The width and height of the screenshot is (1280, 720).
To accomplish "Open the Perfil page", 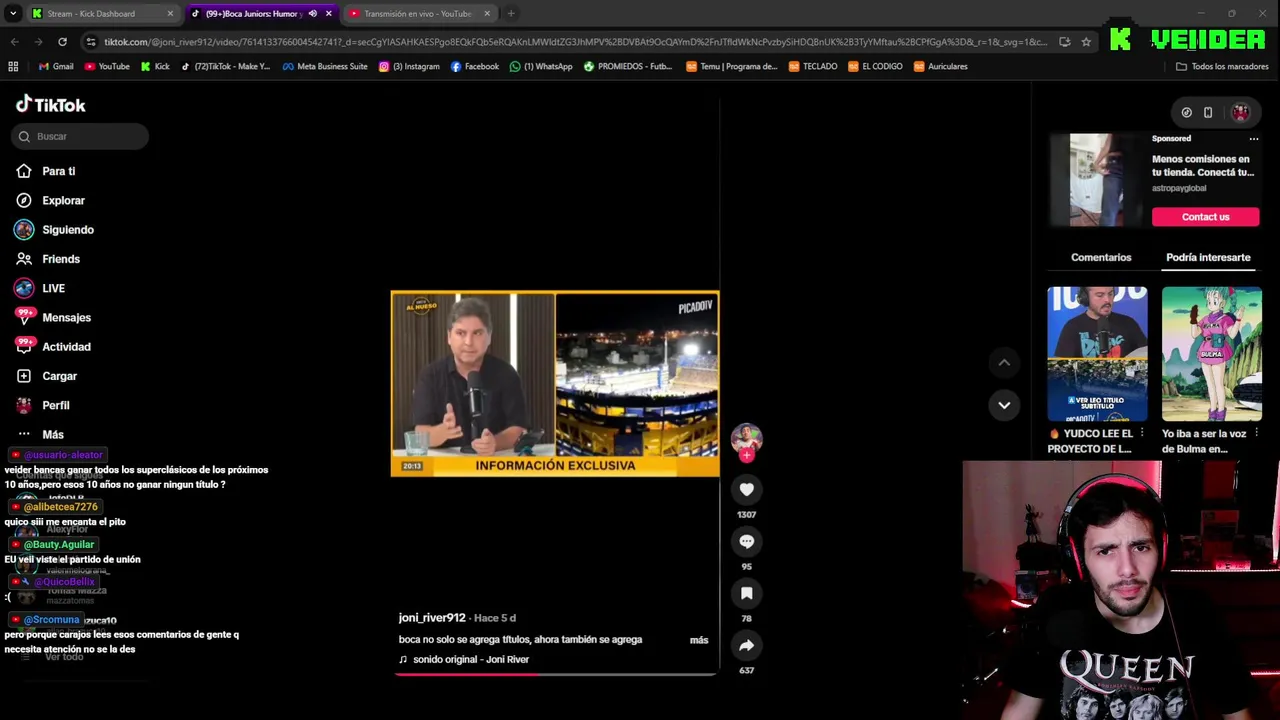I will tap(43, 405).
